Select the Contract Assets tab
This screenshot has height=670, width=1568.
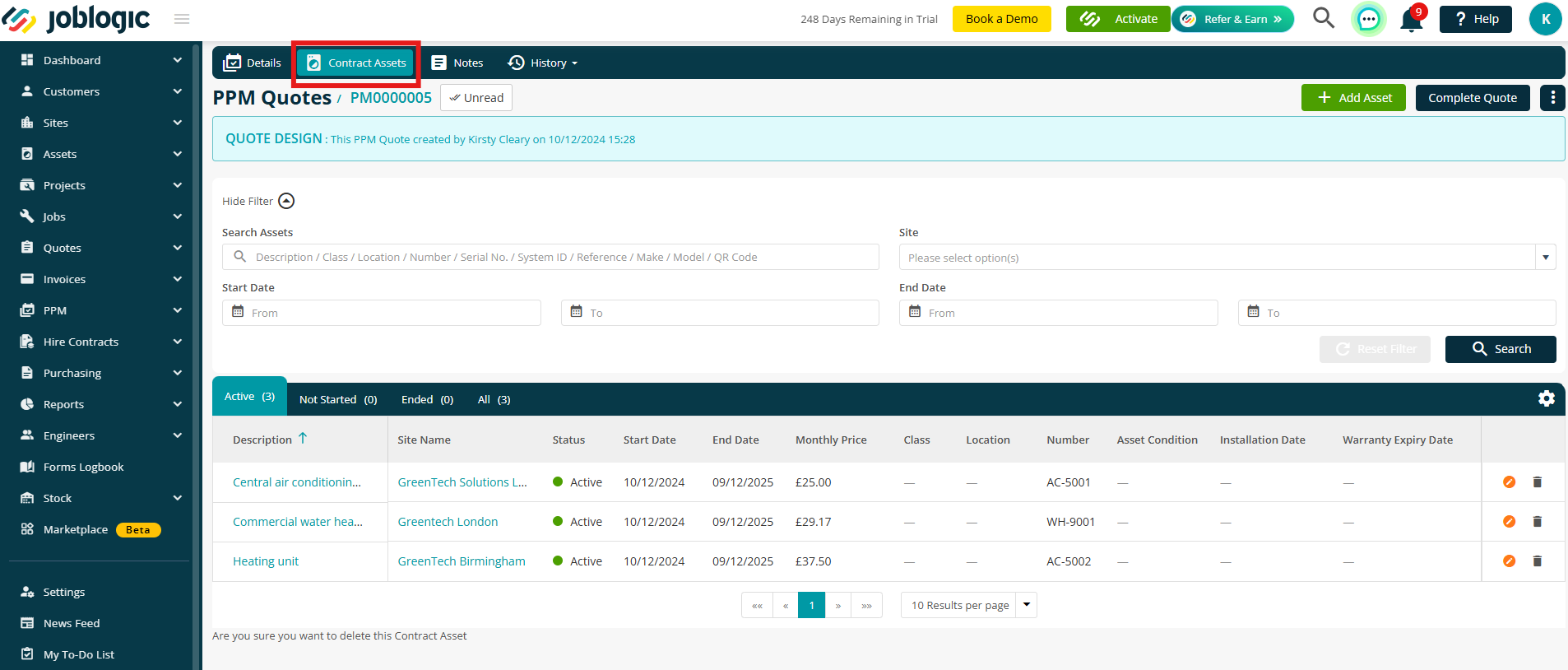[x=356, y=63]
